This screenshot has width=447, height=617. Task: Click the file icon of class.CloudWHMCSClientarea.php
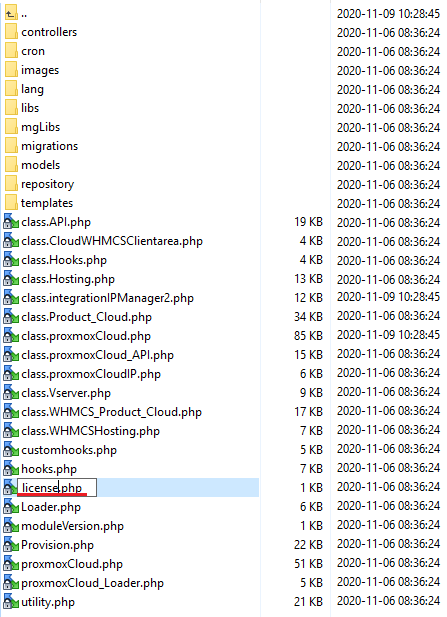point(11,240)
